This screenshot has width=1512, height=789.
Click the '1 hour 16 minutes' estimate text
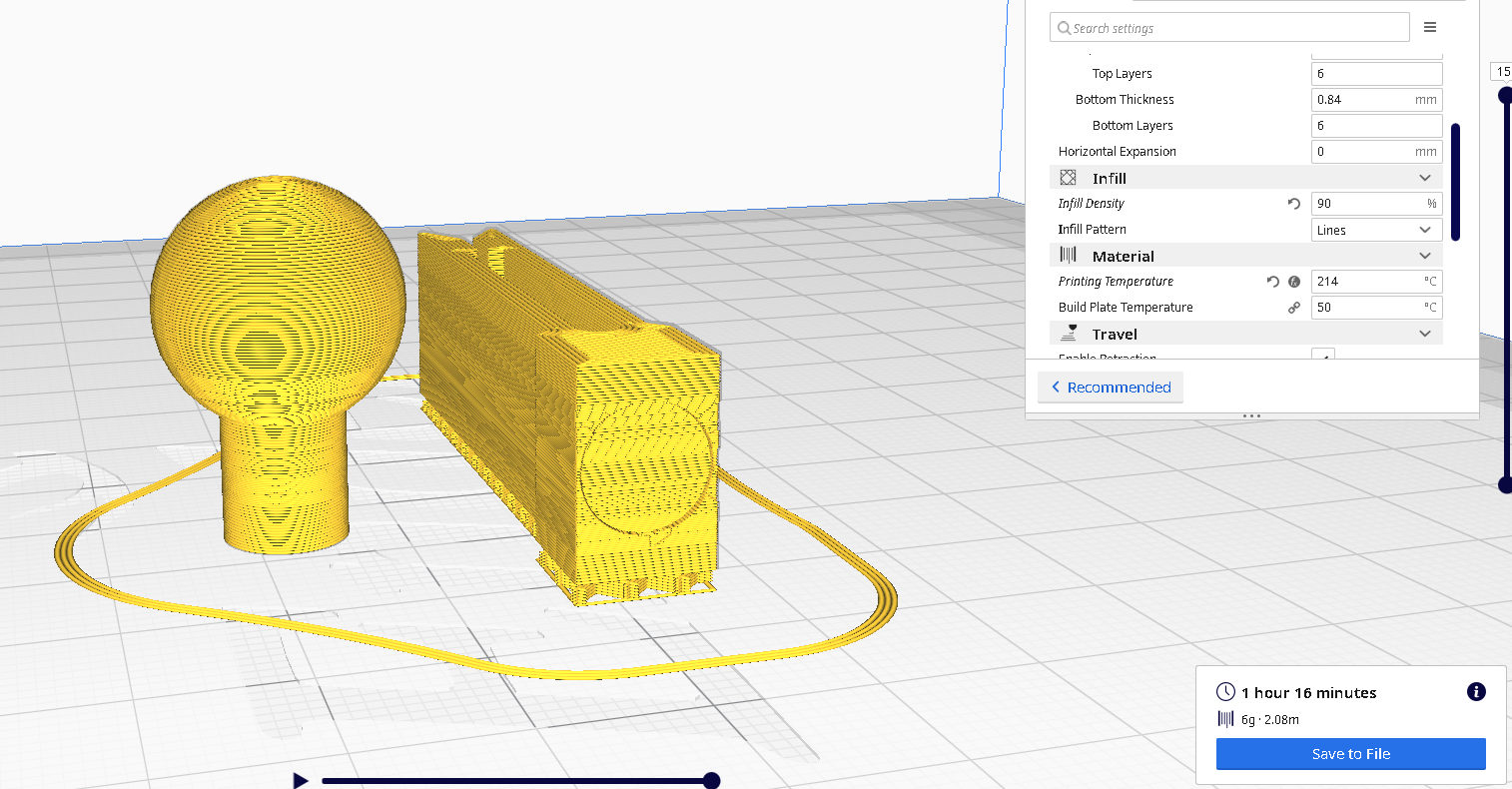1308,692
